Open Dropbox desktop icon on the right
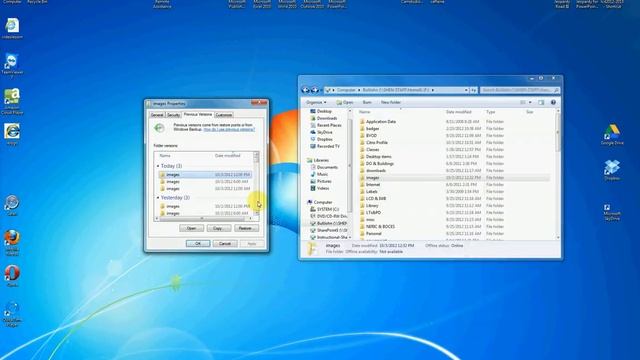 pyautogui.click(x=612, y=170)
